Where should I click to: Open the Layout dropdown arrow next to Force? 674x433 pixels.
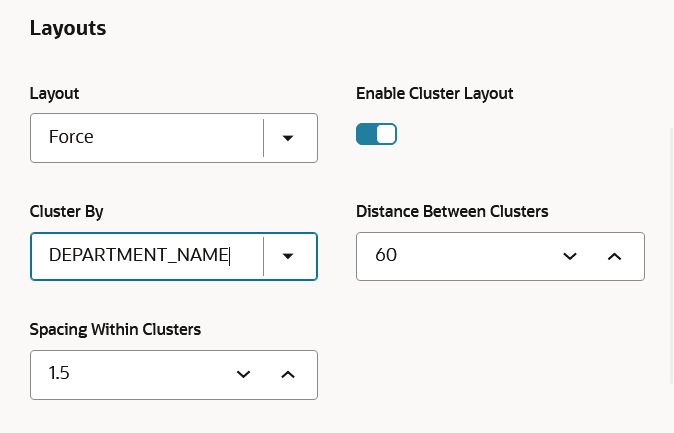288,138
